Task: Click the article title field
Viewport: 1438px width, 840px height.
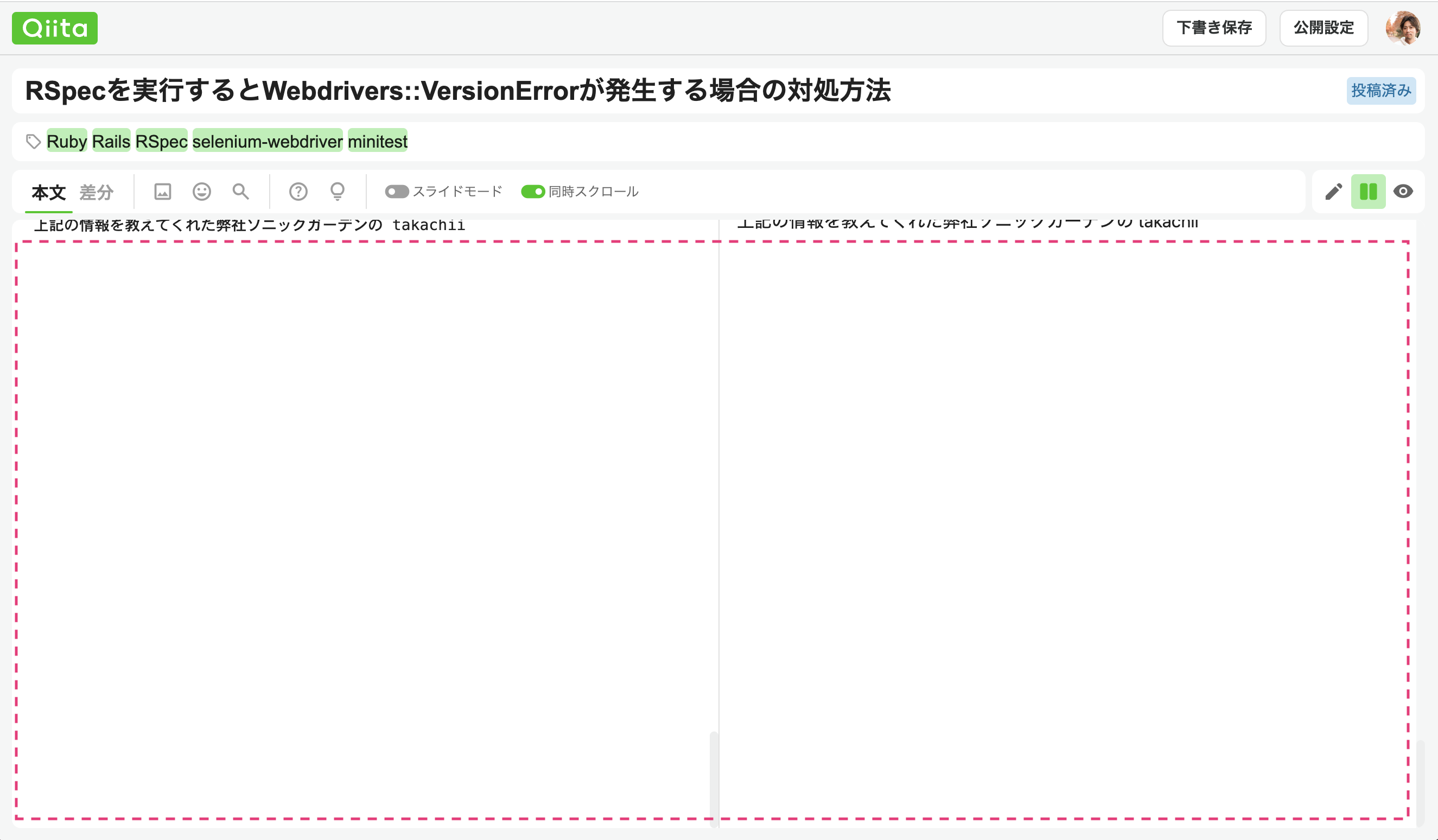Action: pos(456,90)
